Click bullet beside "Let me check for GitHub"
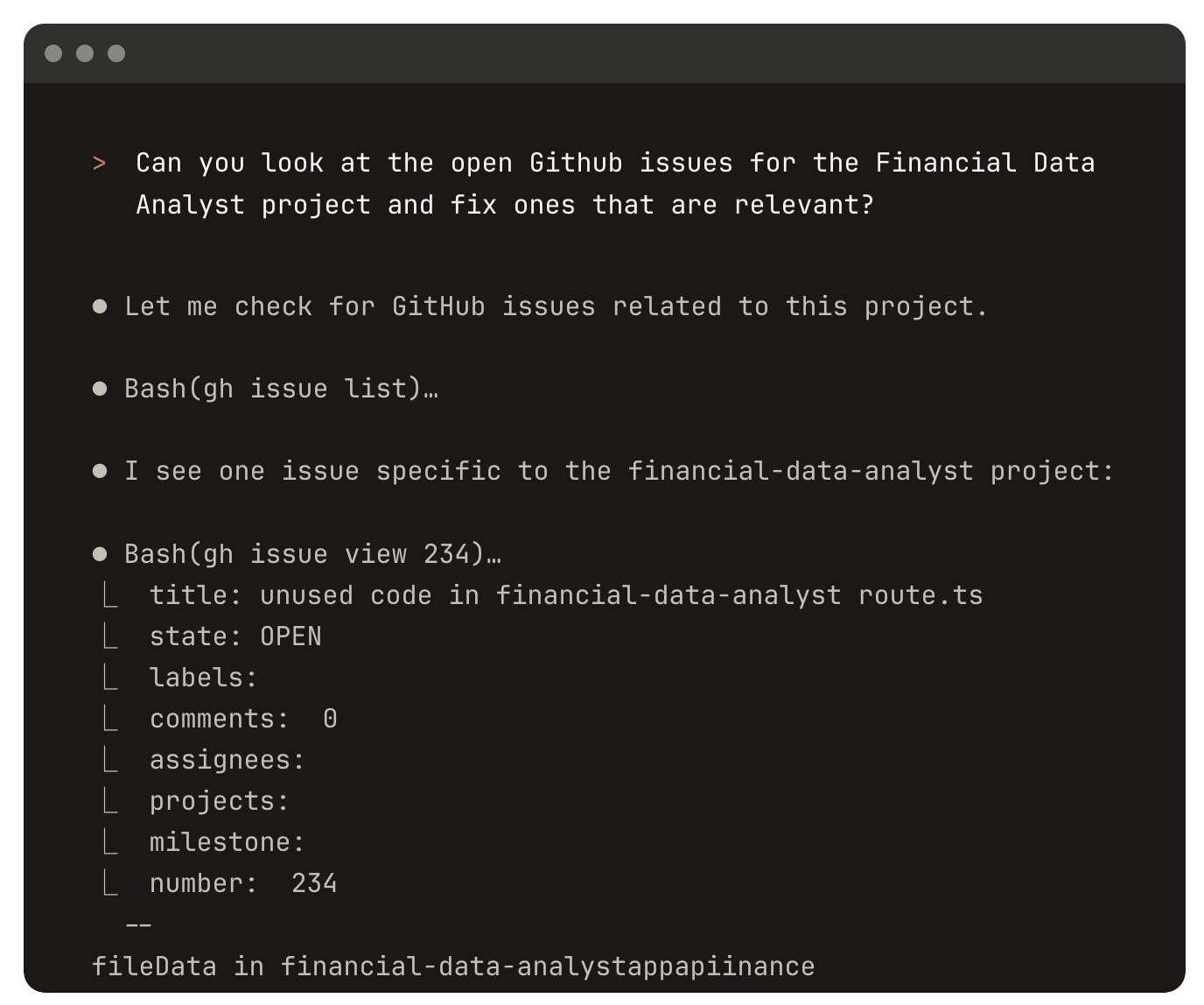1204x1005 pixels. coord(100,306)
